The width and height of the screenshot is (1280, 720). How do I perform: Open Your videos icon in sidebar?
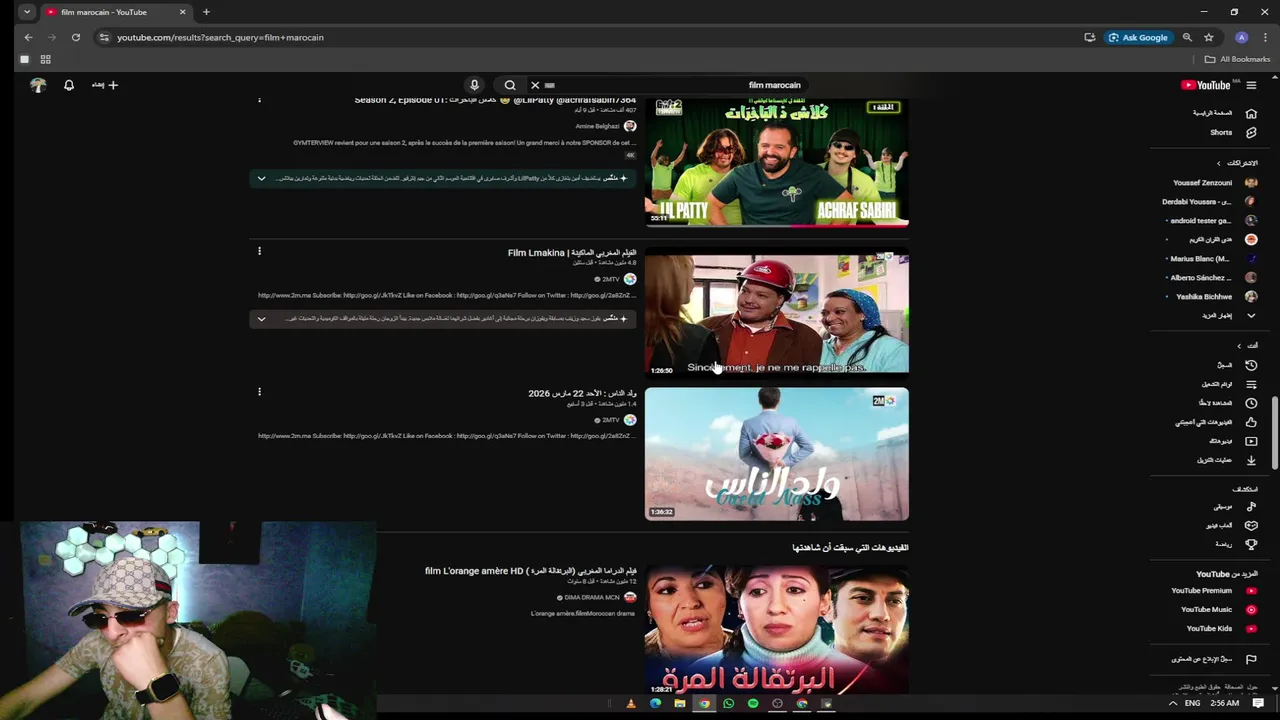1251,441
